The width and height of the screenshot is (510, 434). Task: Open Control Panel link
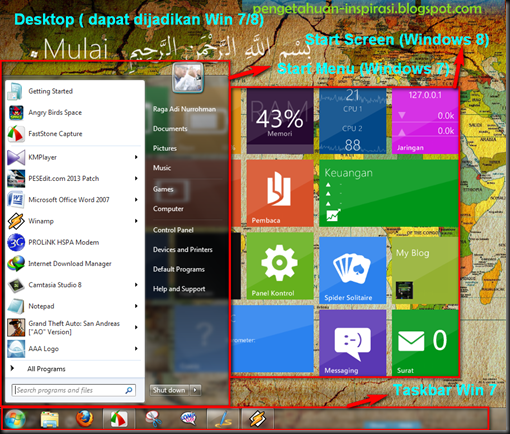click(173, 230)
